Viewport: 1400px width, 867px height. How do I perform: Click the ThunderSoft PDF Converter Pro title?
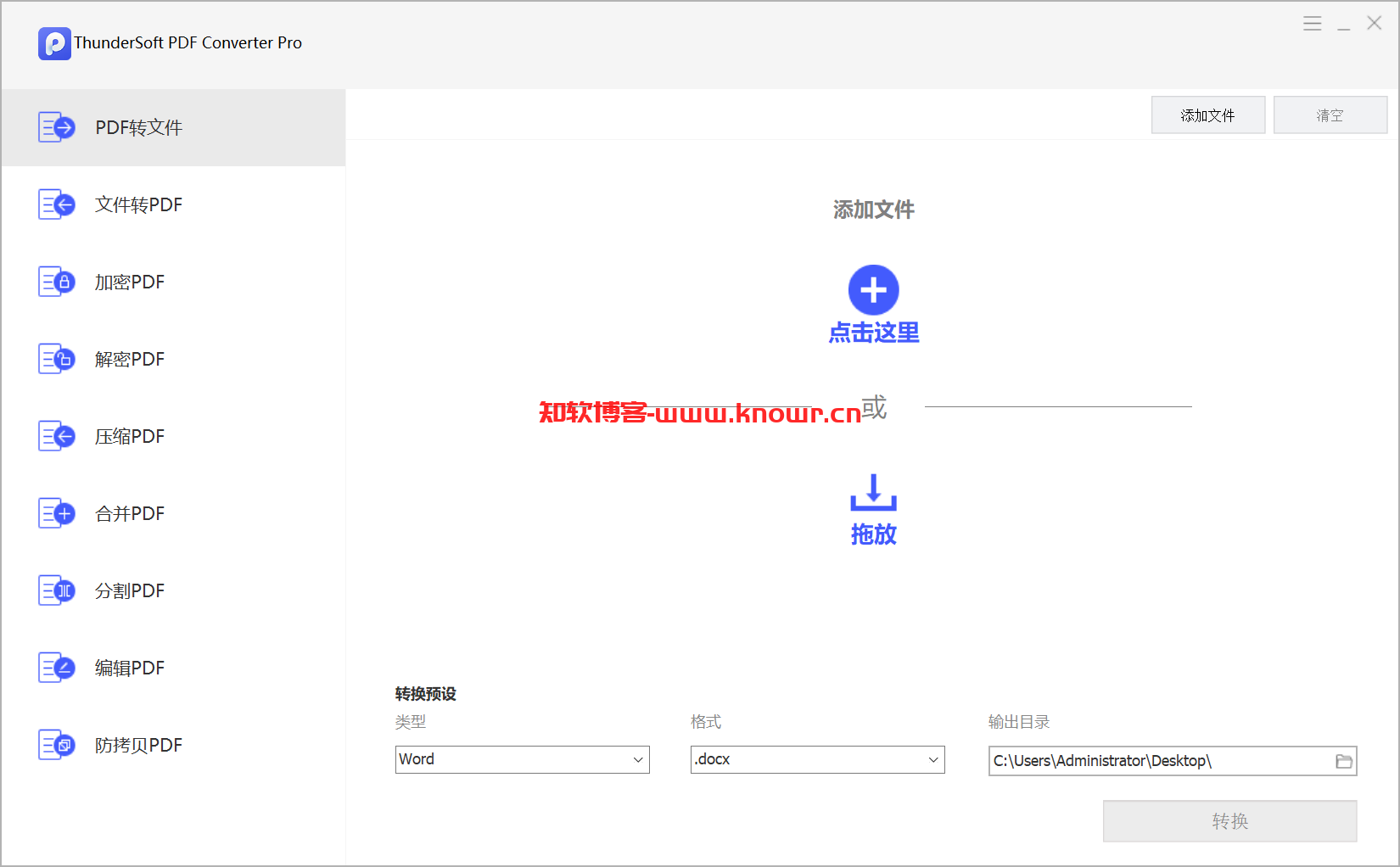188,42
